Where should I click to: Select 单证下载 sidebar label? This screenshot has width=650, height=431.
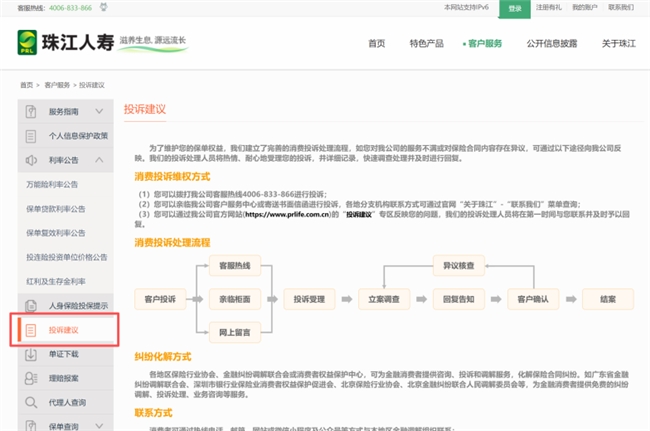coord(63,354)
